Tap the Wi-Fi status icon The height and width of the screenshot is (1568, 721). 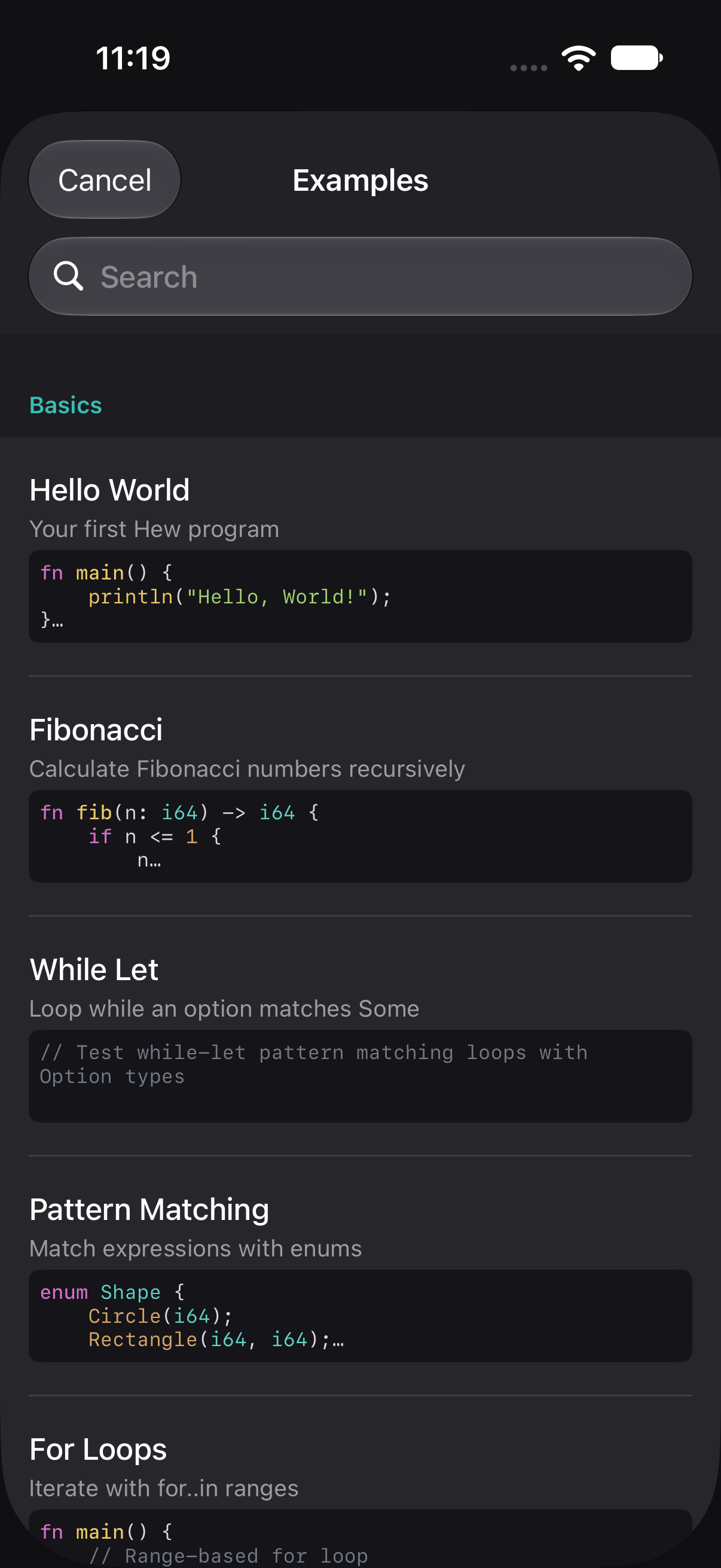tap(579, 59)
